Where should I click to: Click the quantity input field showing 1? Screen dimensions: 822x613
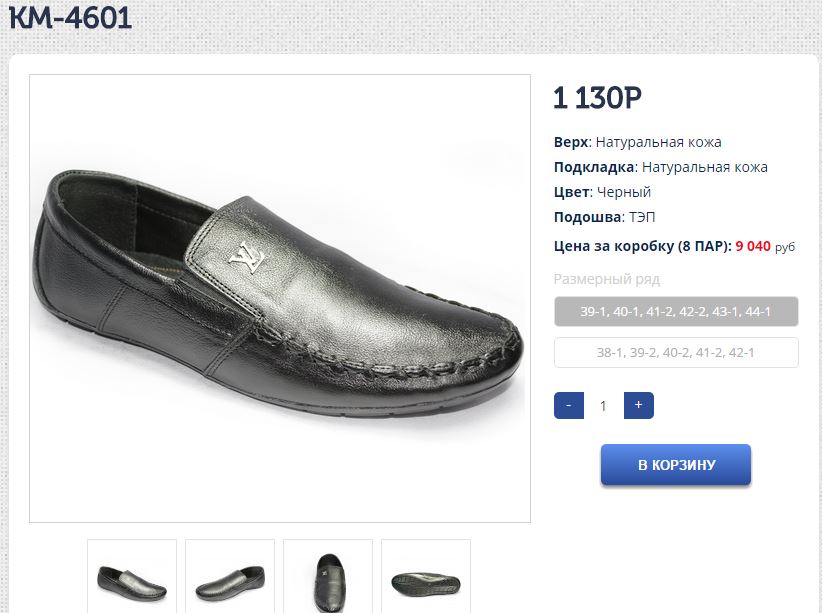[603, 405]
